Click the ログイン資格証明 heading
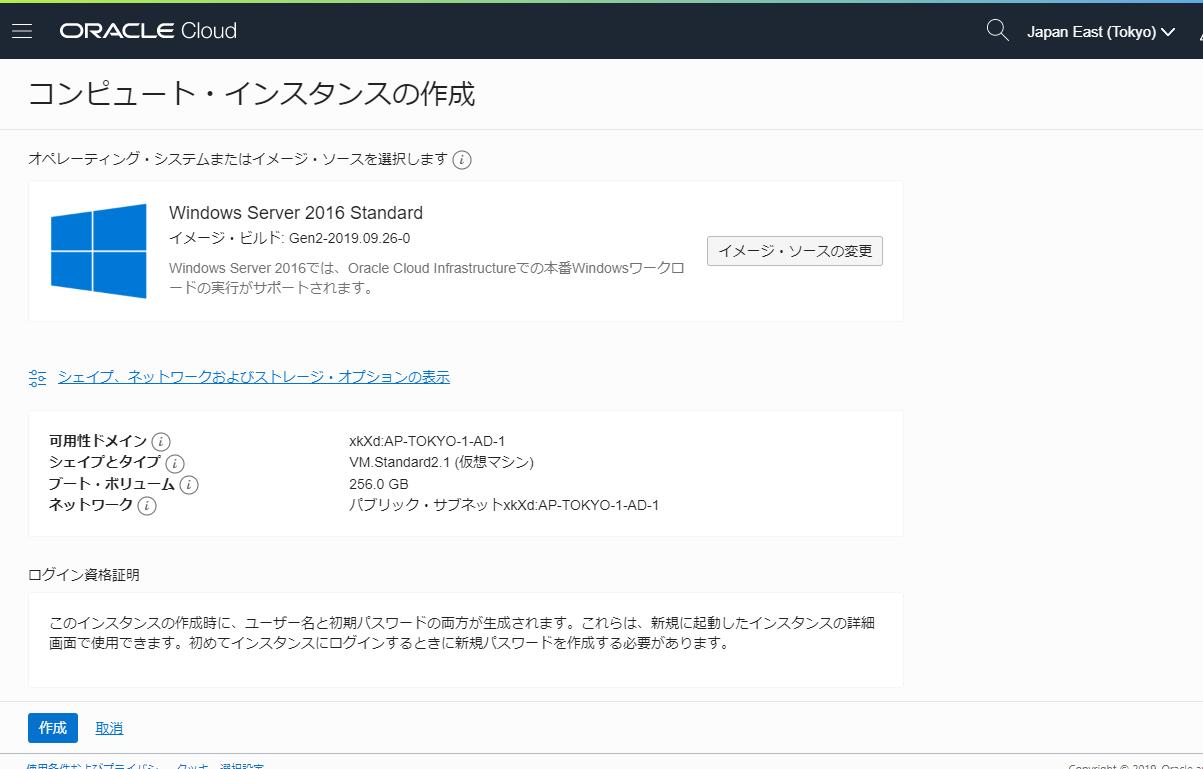This screenshot has height=769, width=1203. (x=84, y=575)
